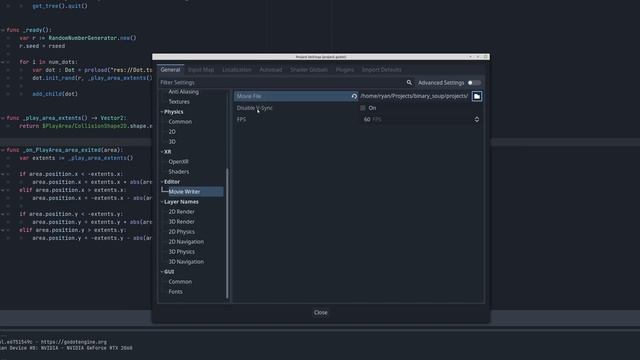Screen dimensions: 640x360
Task: Open the Plugins tab
Action: coord(345,70)
